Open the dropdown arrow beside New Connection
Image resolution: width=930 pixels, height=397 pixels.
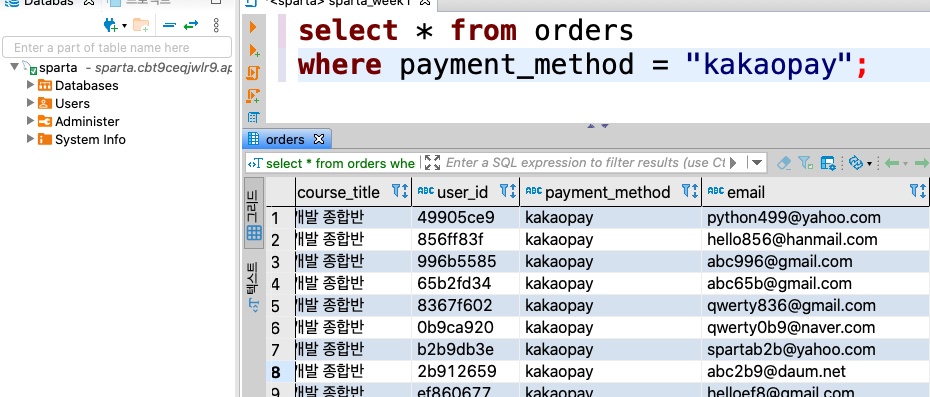125,26
